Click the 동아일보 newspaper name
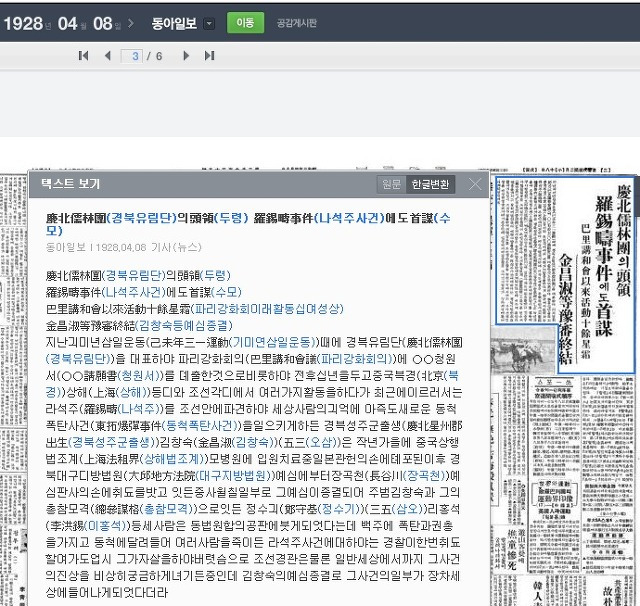Image resolution: width=640 pixels, height=606 pixels. click(x=174, y=24)
